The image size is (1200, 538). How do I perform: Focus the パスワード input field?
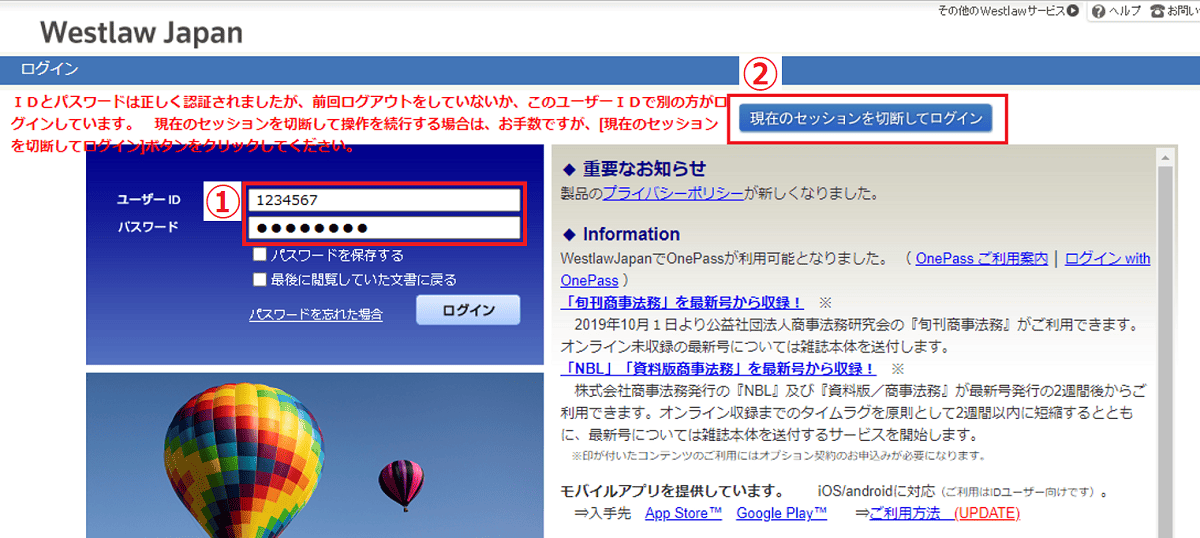coord(383,228)
